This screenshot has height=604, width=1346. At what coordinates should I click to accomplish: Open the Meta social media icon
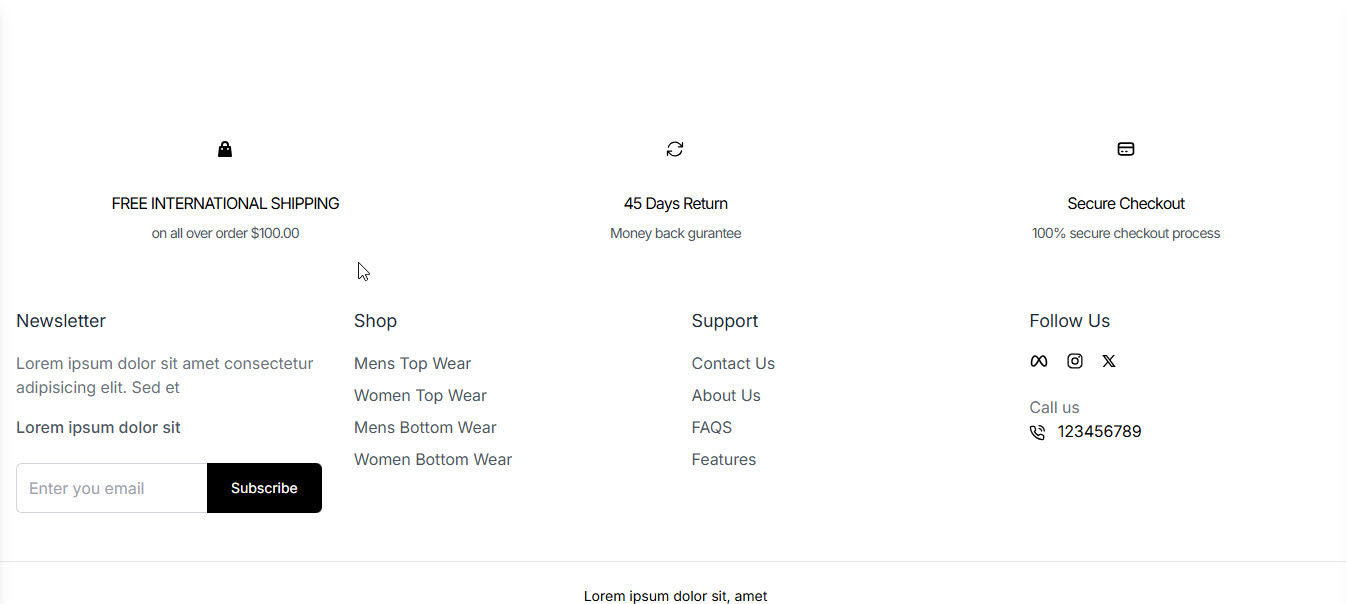[1039, 361]
